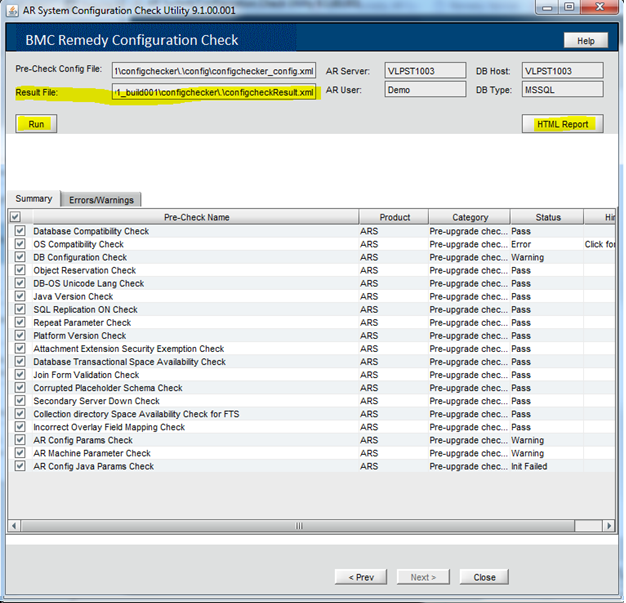Toggle OS Compatibility Check checkbox
This screenshot has width=626, height=603.
pos(20,244)
